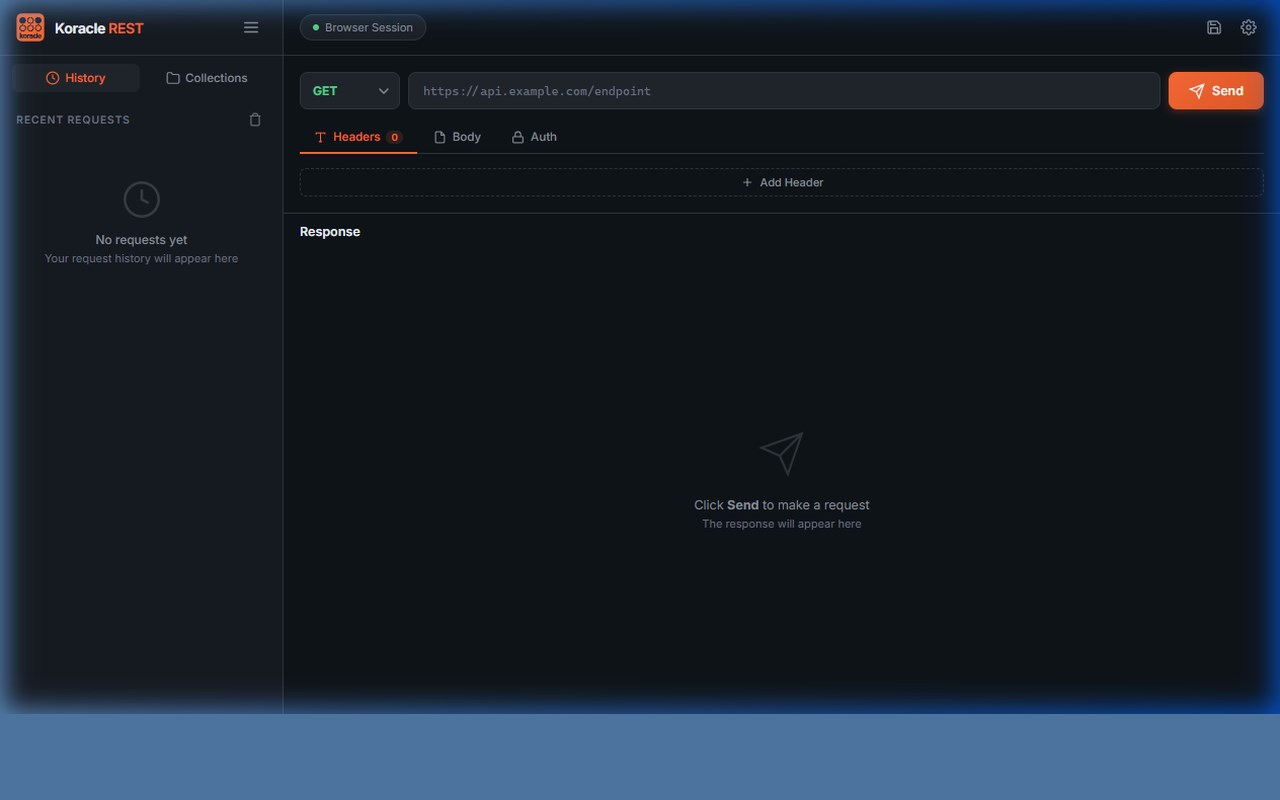Screen dimensions: 1280x800
Task: Clear history with trash icon
Action: coord(255,120)
